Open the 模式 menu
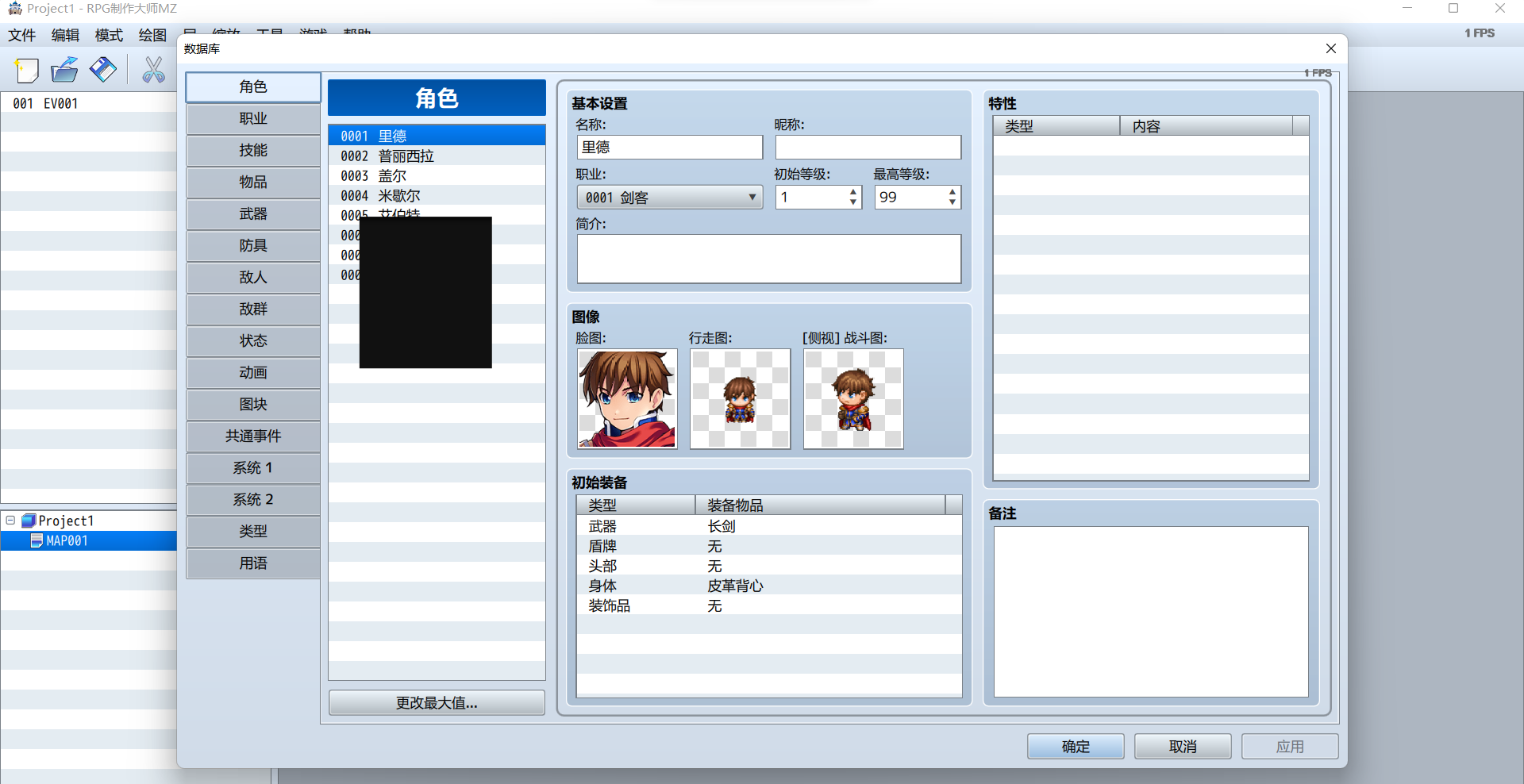This screenshot has height=784, width=1524. click(109, 35)
